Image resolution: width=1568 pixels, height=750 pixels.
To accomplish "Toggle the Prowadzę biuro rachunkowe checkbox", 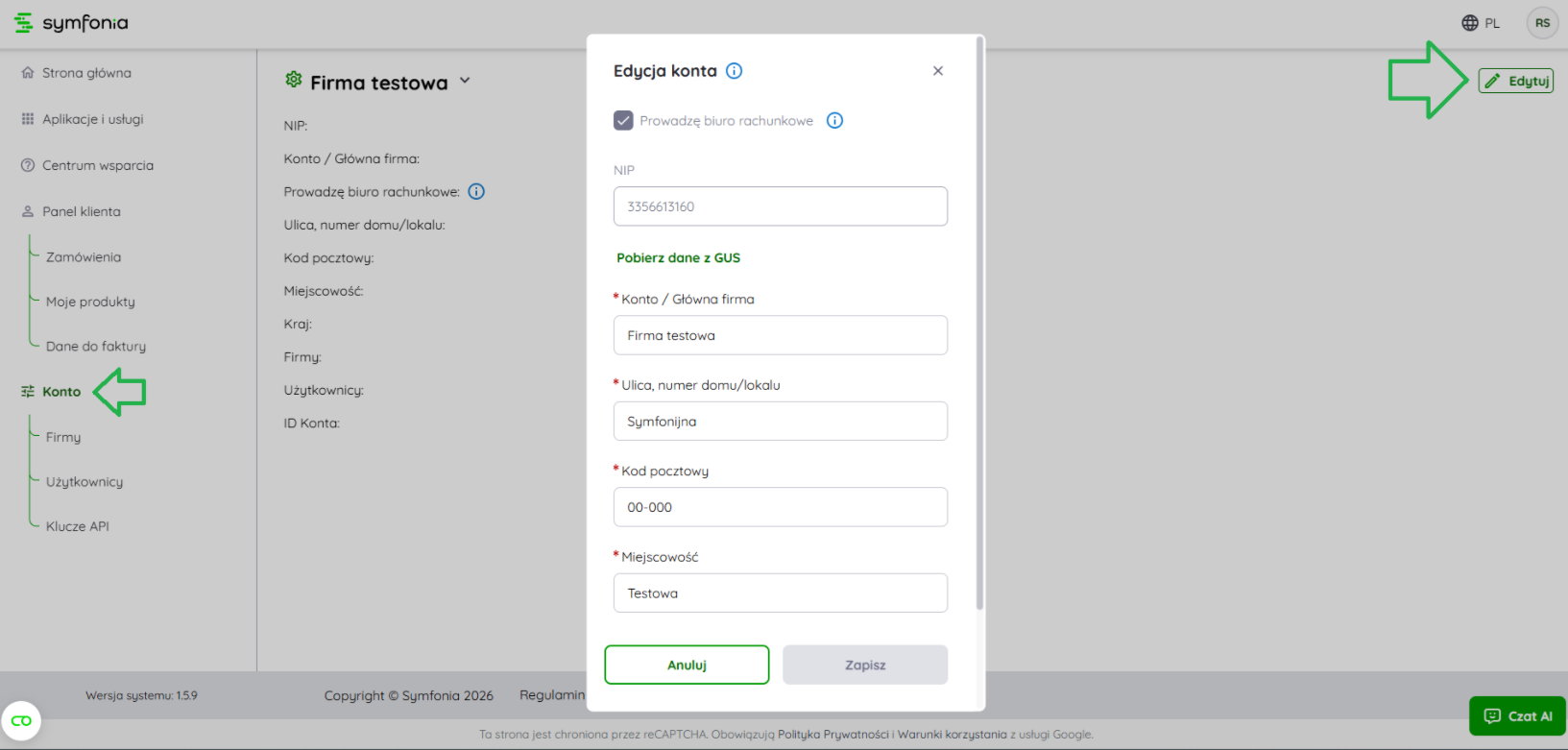I will click(624, 121).
